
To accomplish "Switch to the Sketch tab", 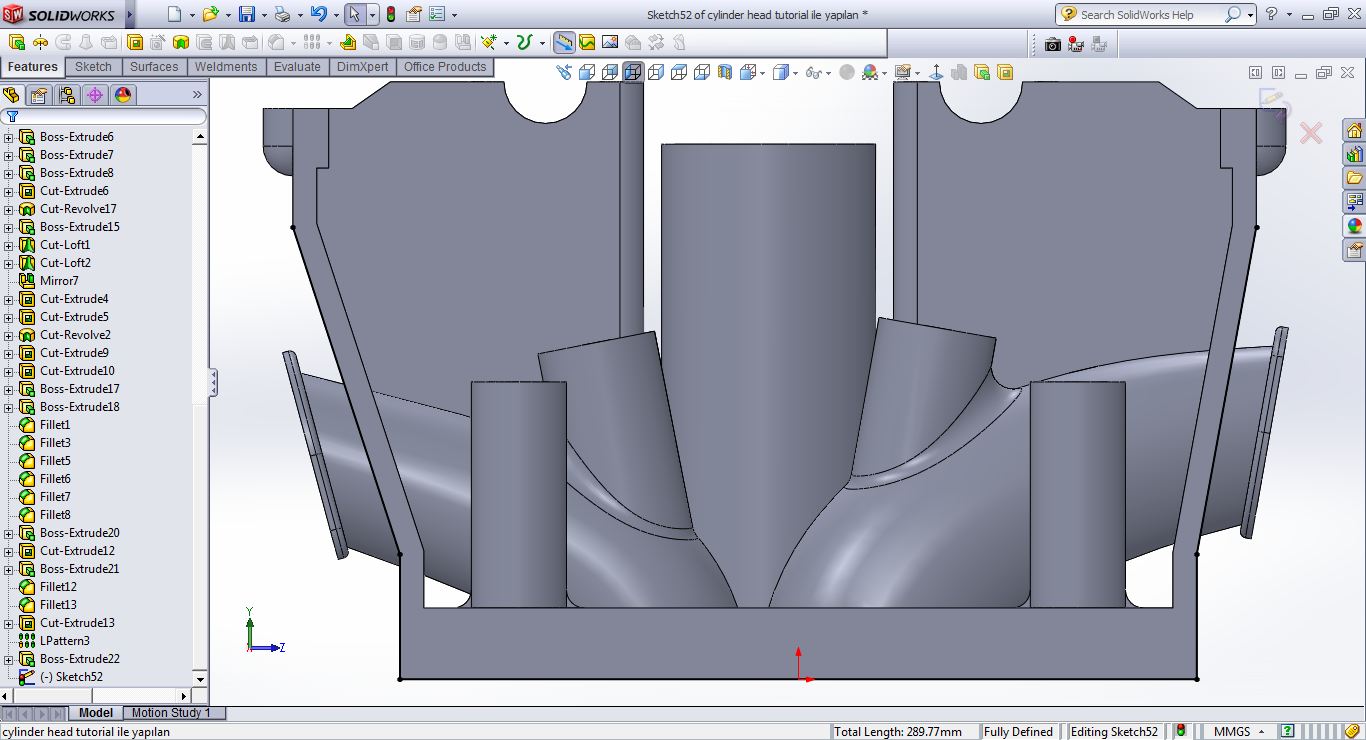I will [x=94, y=67].
